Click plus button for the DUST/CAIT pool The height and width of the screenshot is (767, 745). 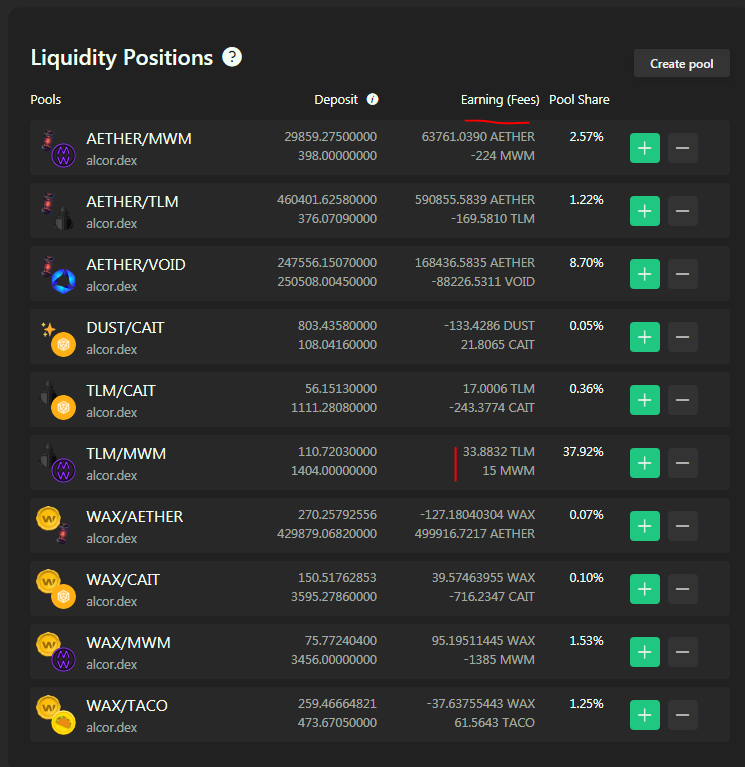645,337
